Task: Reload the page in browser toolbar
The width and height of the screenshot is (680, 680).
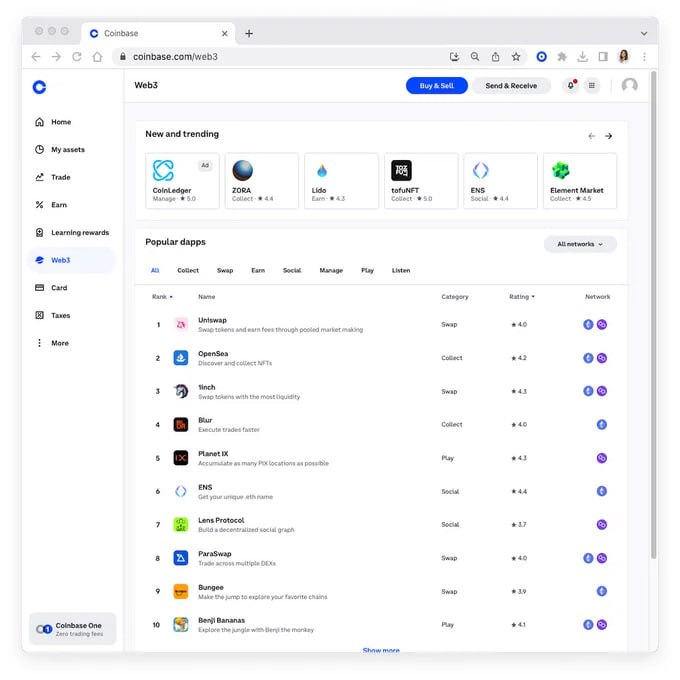Action: pos(77,57)
